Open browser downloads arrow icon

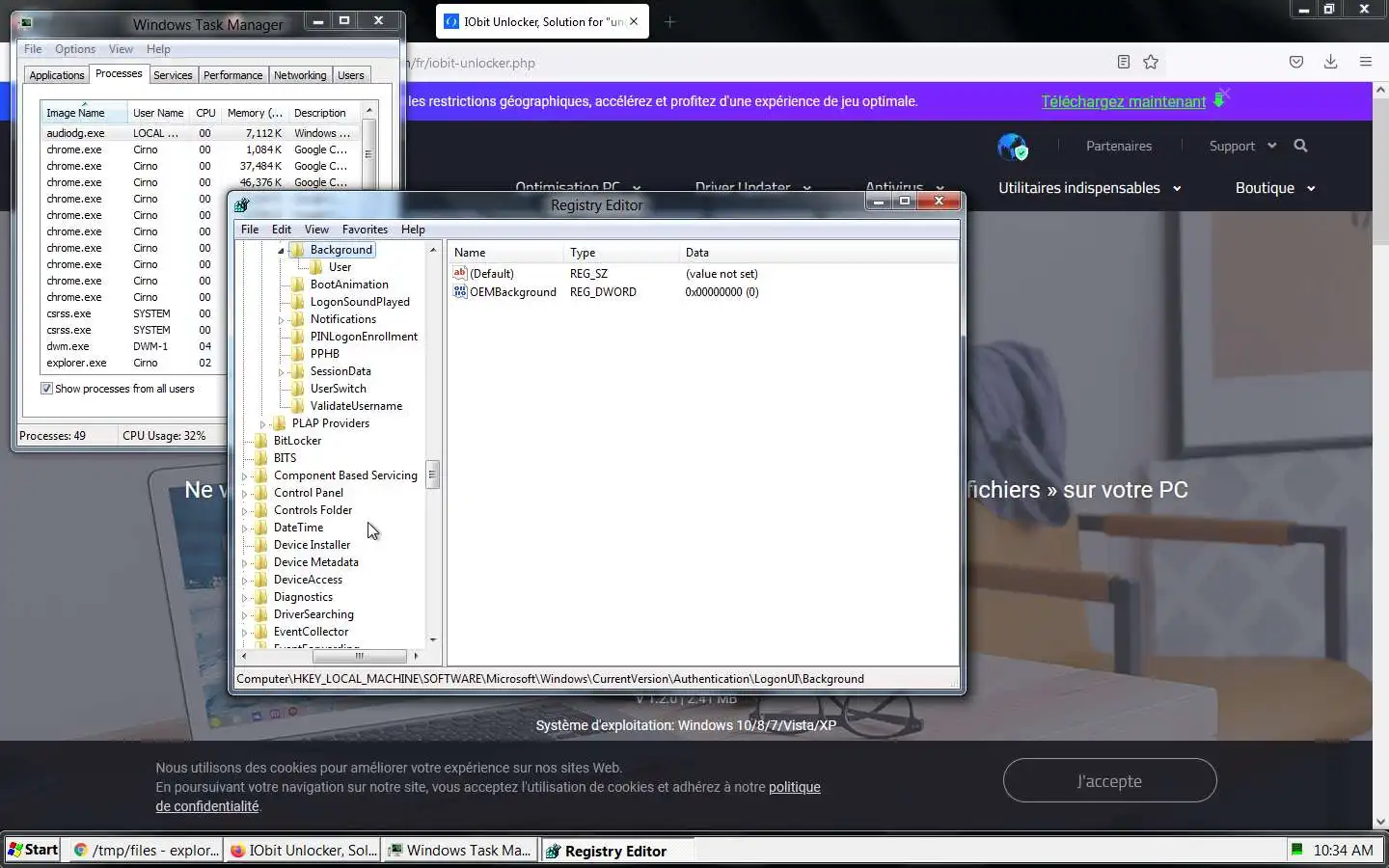(x=1330, y=62)
